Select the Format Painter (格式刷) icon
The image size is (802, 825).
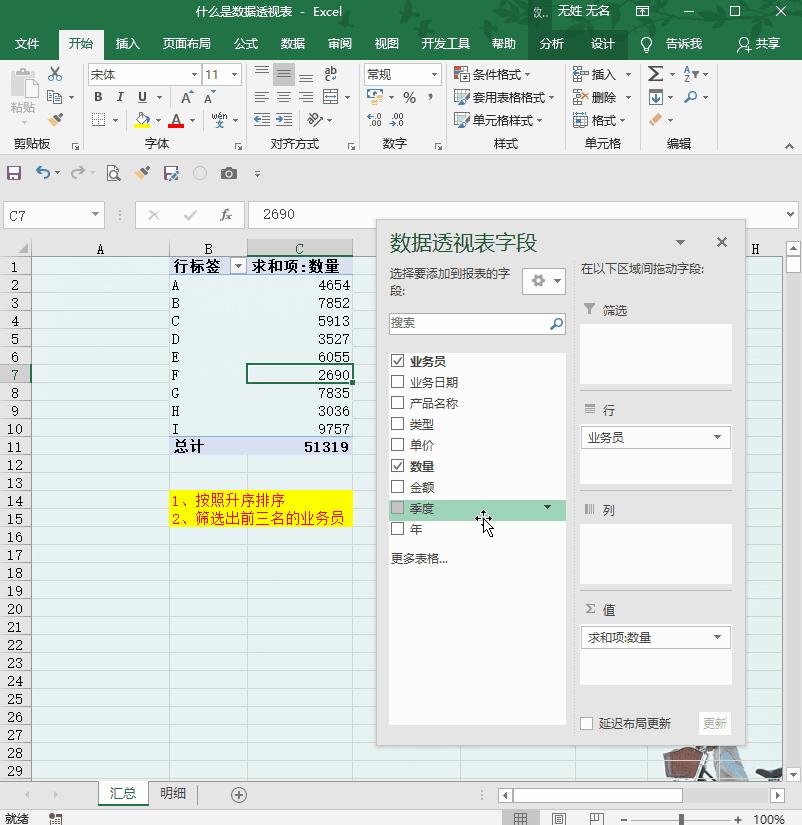(55, 120)
